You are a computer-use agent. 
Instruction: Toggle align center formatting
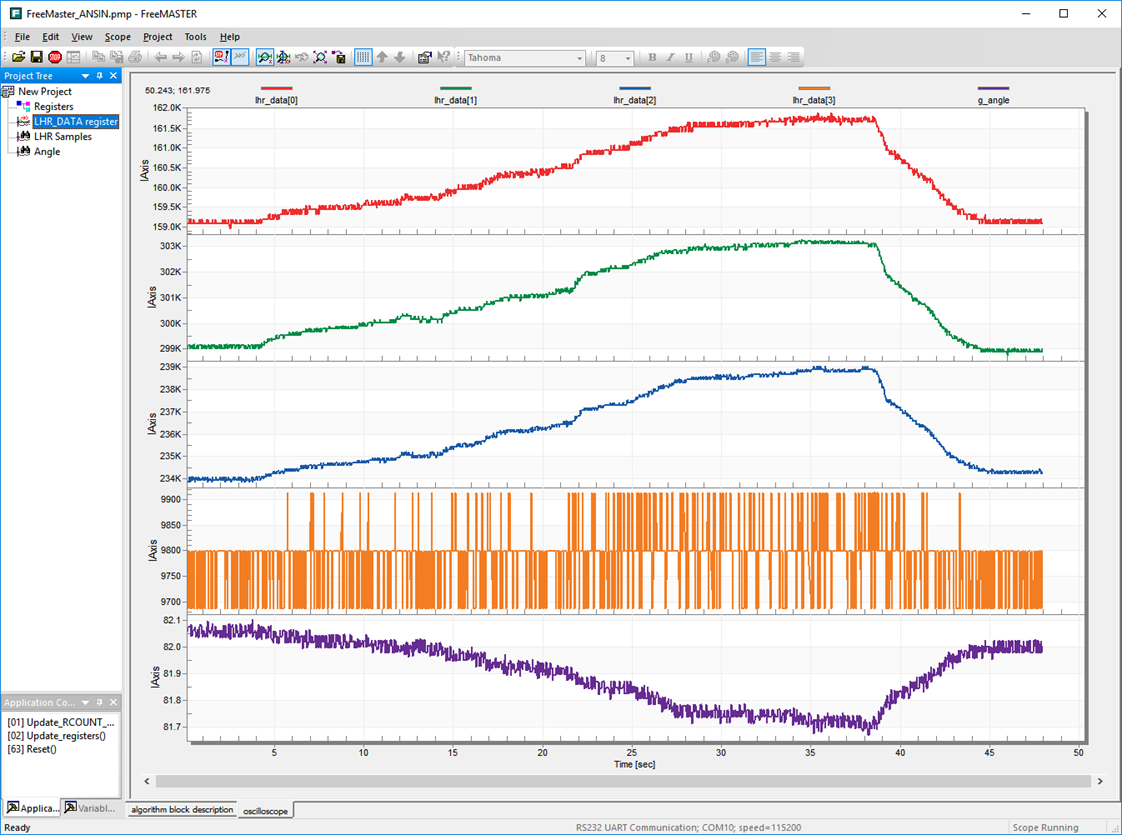coord(775,57)
